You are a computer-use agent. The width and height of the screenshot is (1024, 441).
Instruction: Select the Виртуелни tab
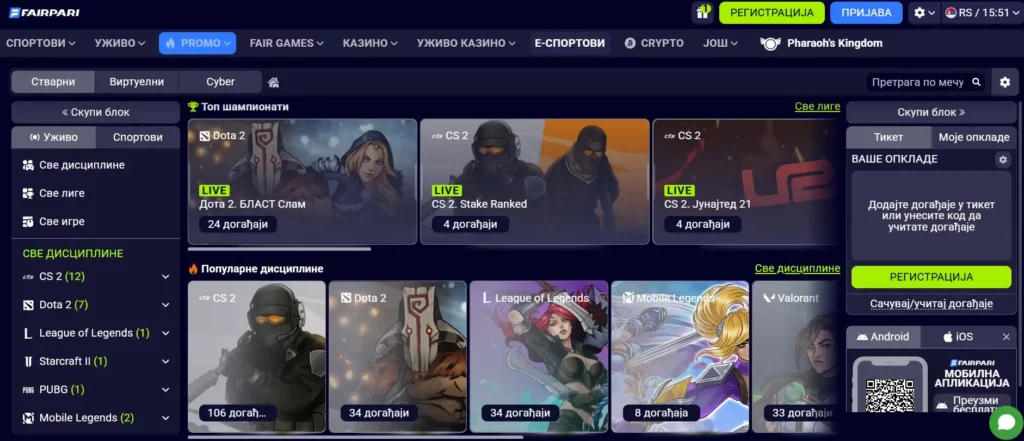136,82
